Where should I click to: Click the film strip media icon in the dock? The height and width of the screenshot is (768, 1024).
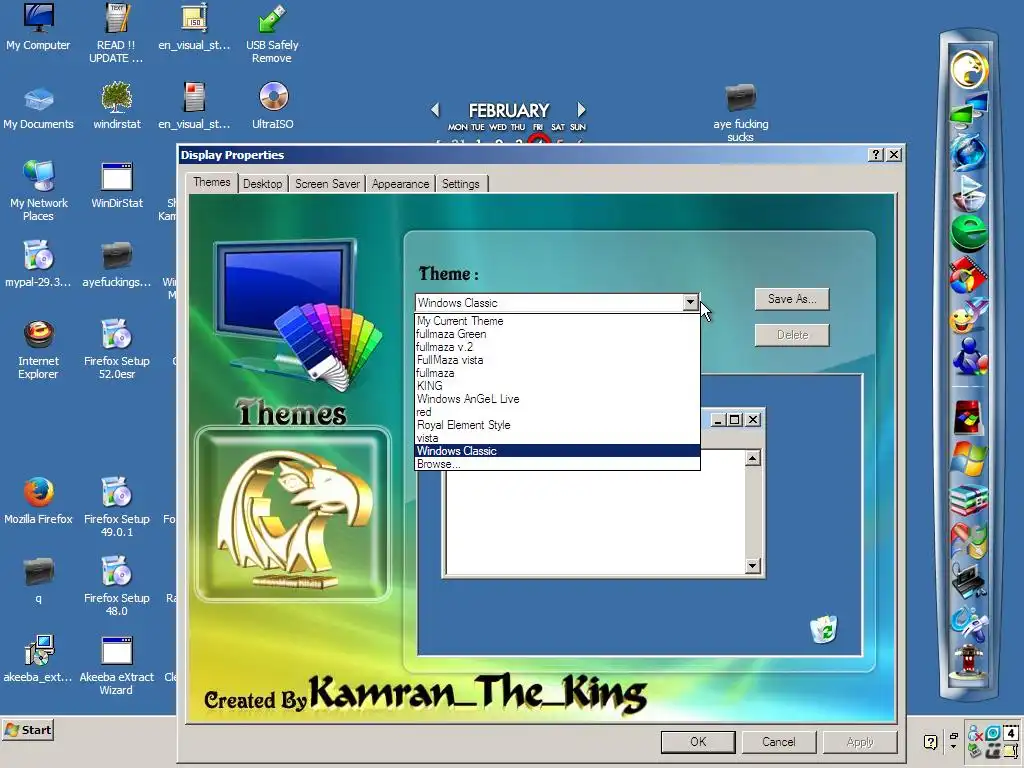pos(968,274)
